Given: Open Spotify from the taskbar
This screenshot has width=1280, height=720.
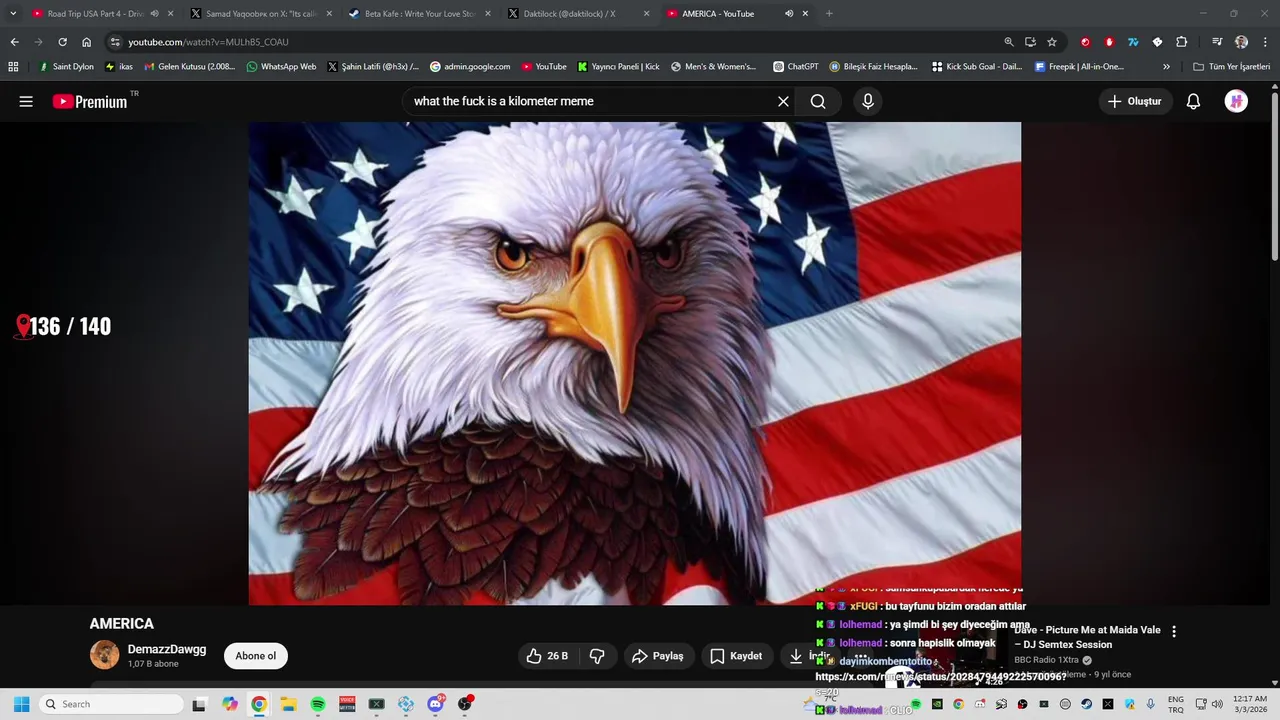Looking at the screenshot, I should 318,704.
